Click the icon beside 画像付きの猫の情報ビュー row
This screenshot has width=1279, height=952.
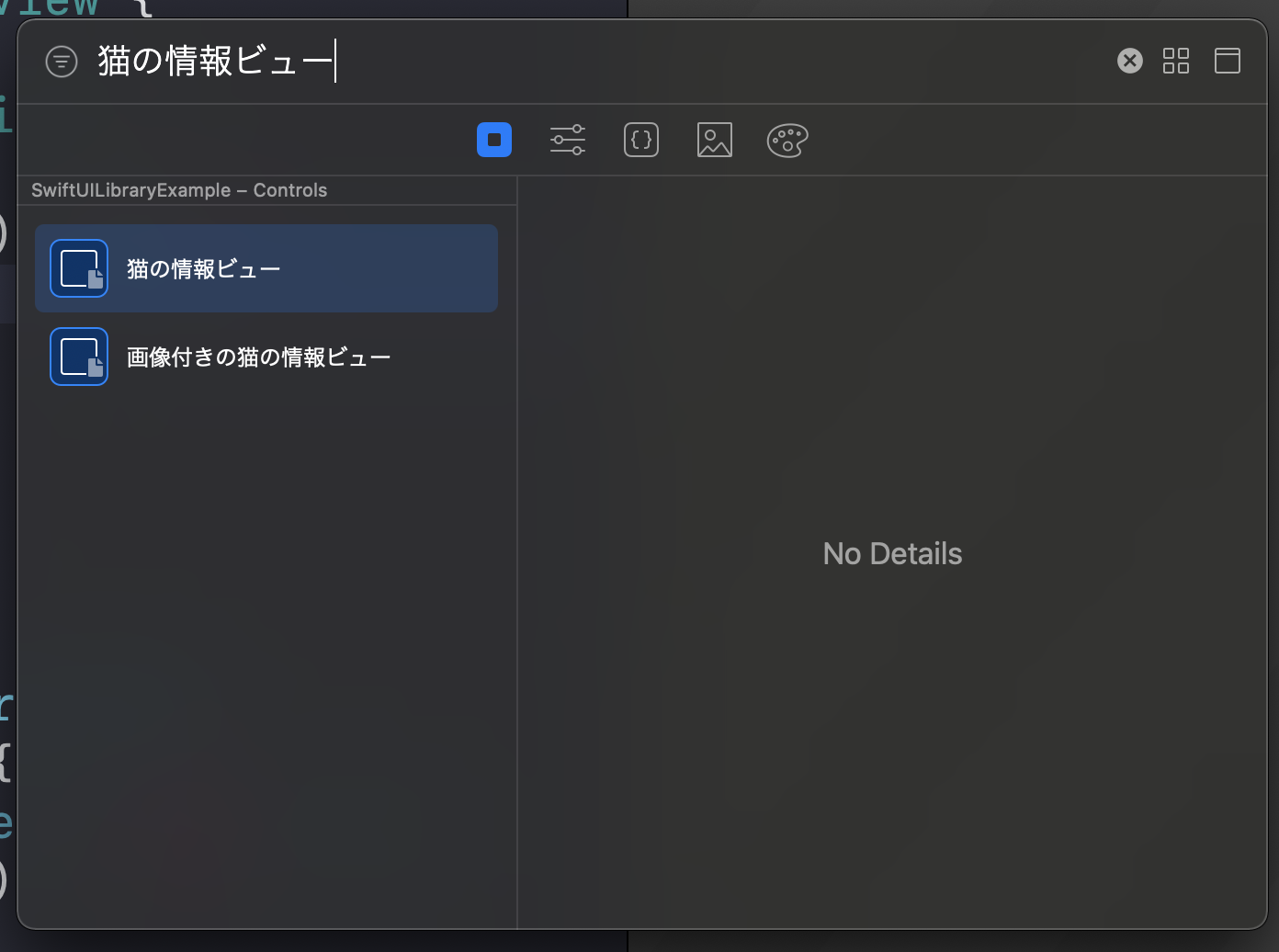click(x=79, y=357)
